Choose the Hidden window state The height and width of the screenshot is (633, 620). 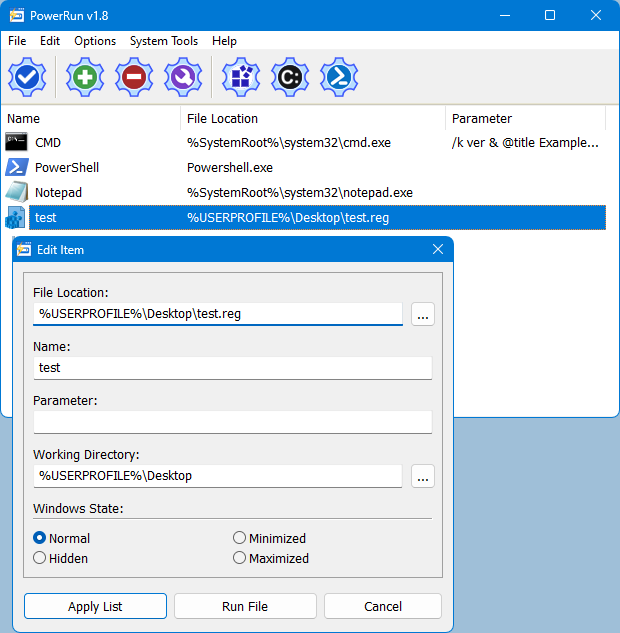(40, 558)
